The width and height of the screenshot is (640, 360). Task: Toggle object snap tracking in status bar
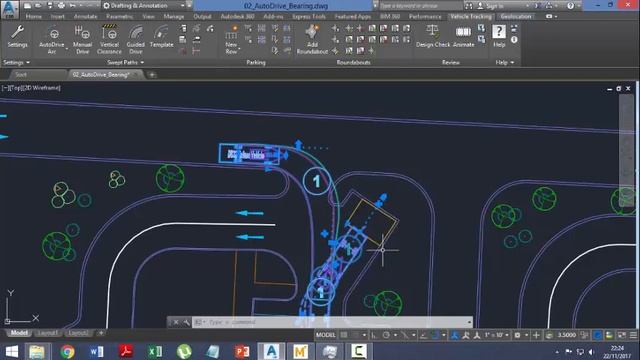(423, 335)
